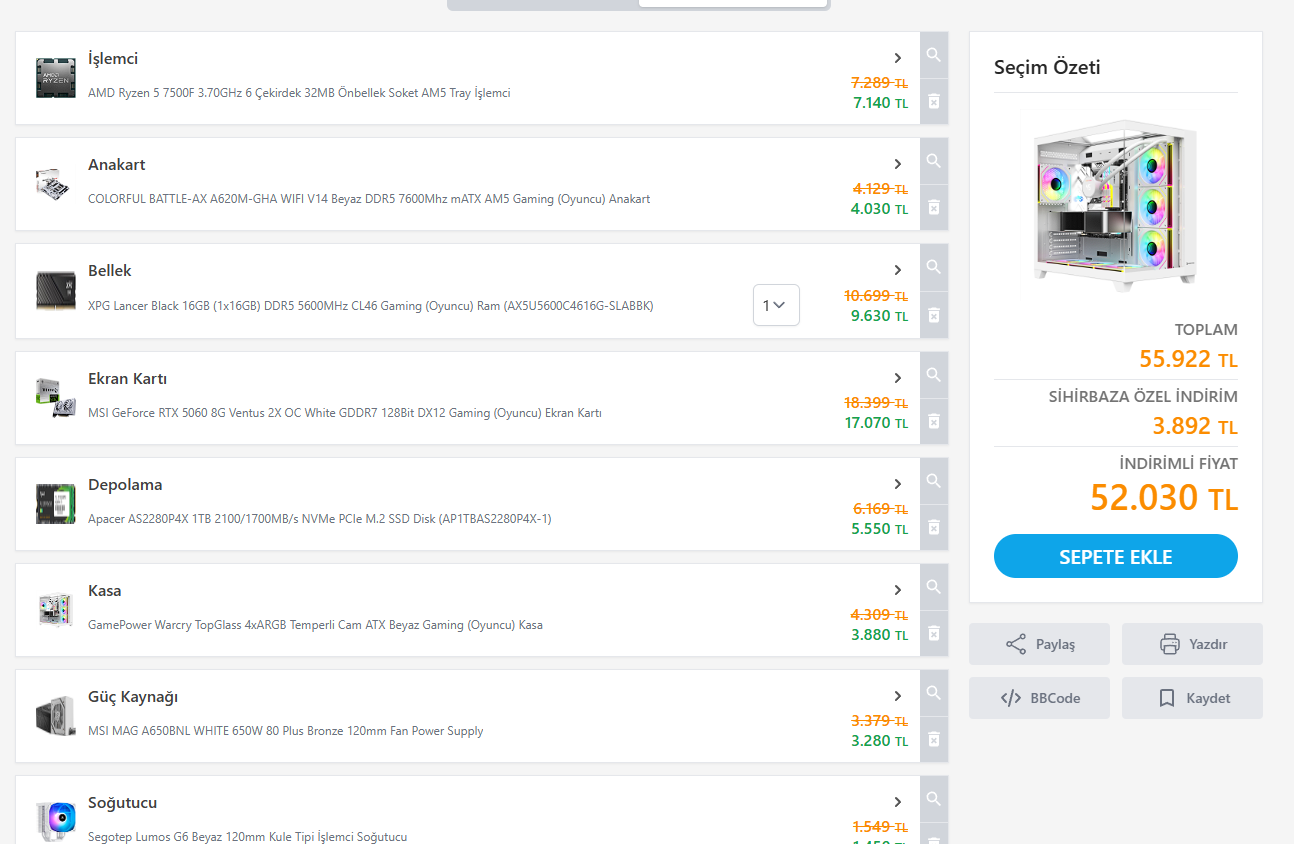Select the Ekran Kartı heading
The width and height of the screenshot is (1294, 844).
point(128,379)
